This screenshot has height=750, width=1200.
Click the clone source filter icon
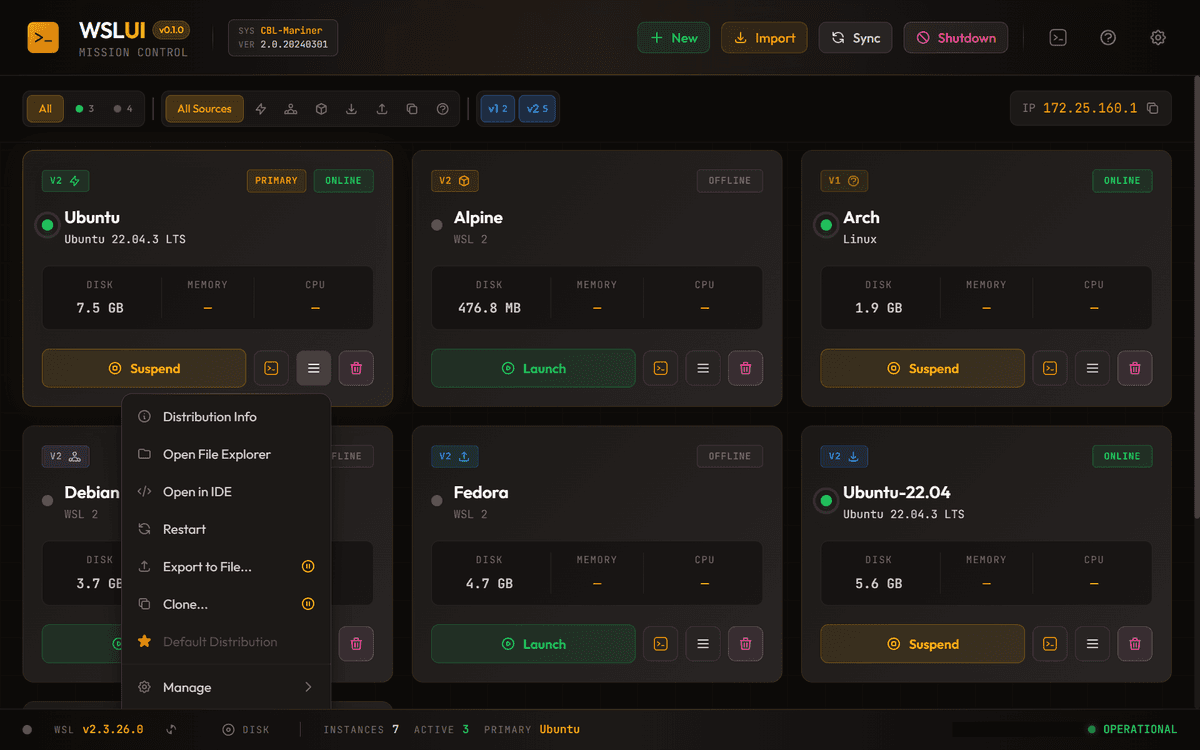click(412, 108)
